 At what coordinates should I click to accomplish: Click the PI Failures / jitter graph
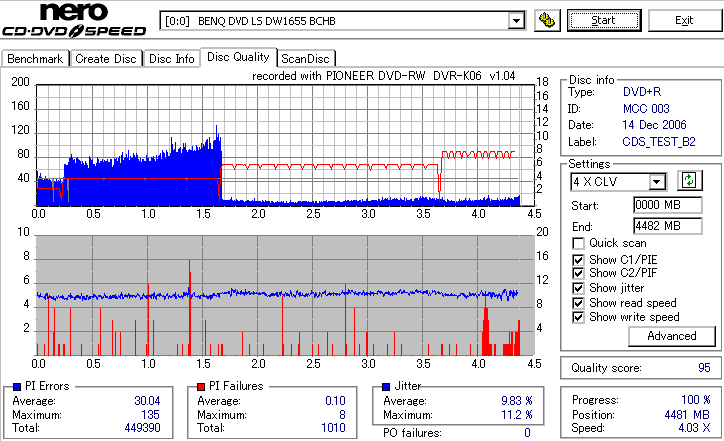click(x=285, y=296)
